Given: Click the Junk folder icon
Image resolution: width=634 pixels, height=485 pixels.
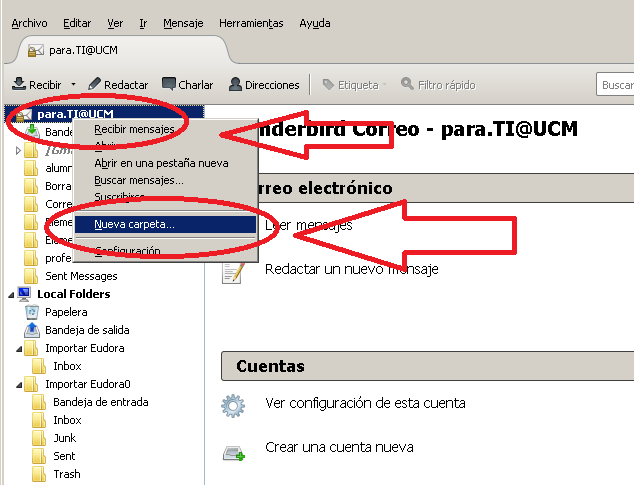Looking at the screenshot, I should point(39,438).
